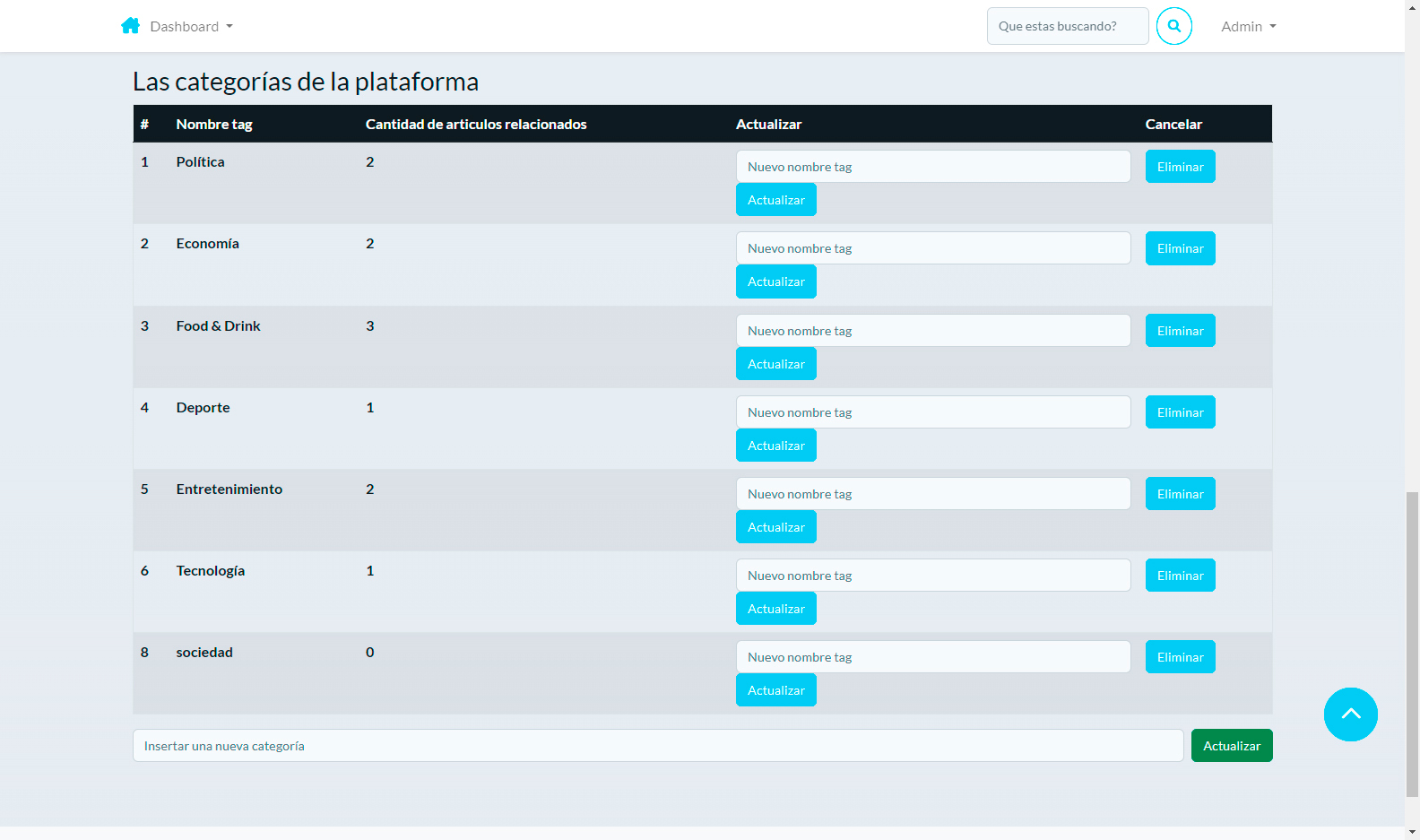The width and height of the screenshot is (1420, 840).
Task: Expand the Admin user dropdown
Action: (1248, 27)
